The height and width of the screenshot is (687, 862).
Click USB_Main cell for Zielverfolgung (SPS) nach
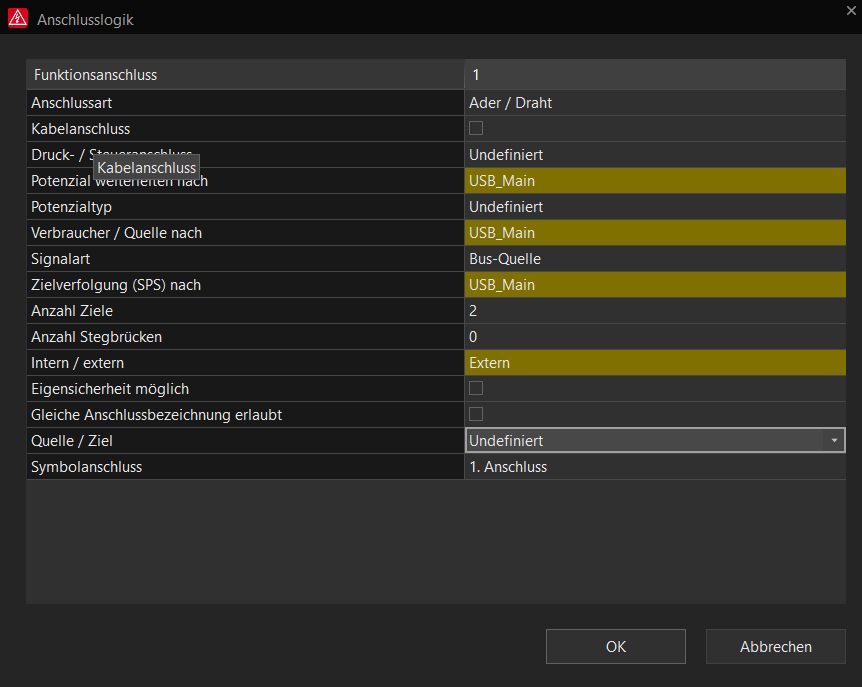point(655,285)
